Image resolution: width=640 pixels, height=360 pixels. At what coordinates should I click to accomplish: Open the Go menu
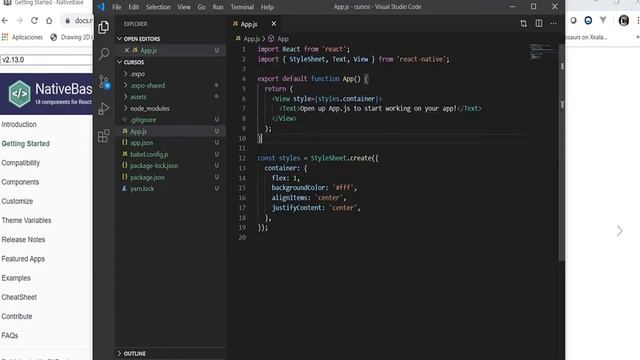point(202,7)
